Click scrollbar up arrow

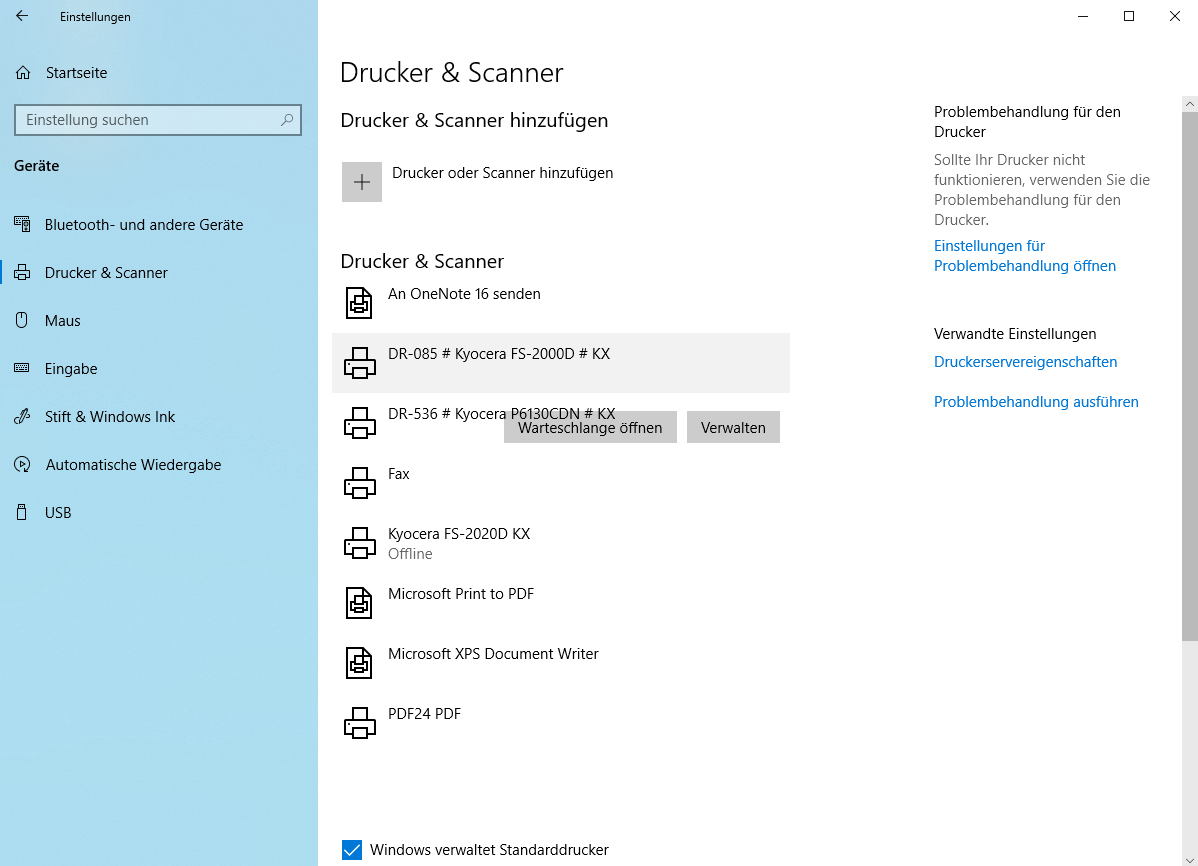click(1190, 104)
